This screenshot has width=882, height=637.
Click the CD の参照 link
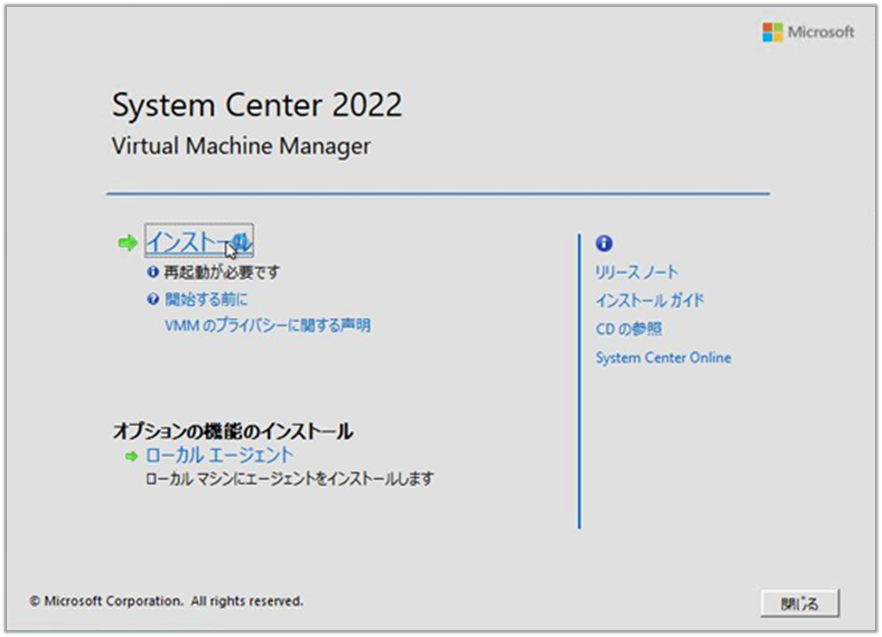[629, 329]
